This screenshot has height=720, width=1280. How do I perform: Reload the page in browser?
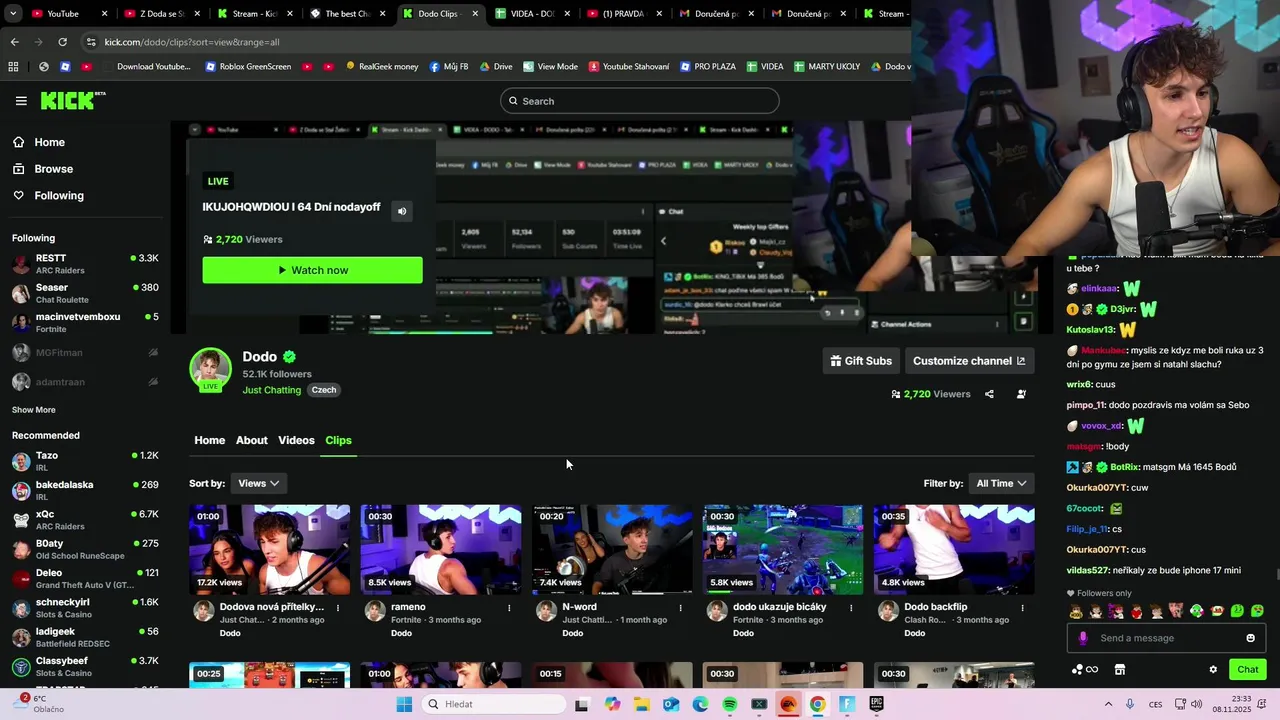pos(62,42)
